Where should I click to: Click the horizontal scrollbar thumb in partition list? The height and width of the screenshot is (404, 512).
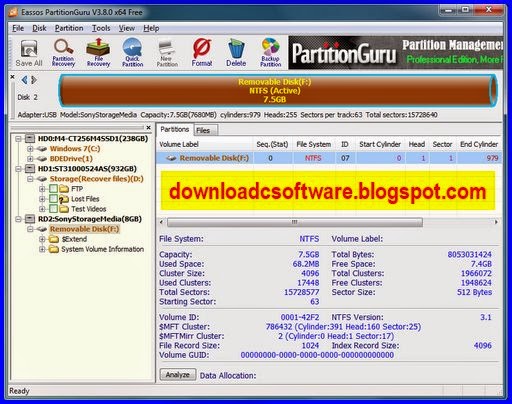click(295, 222)
